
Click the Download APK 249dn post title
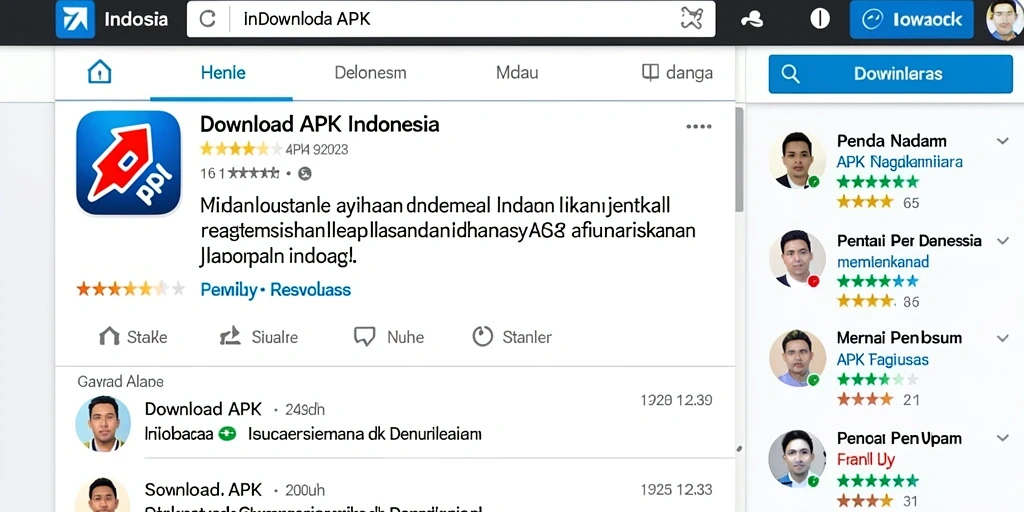coord(202,409)
